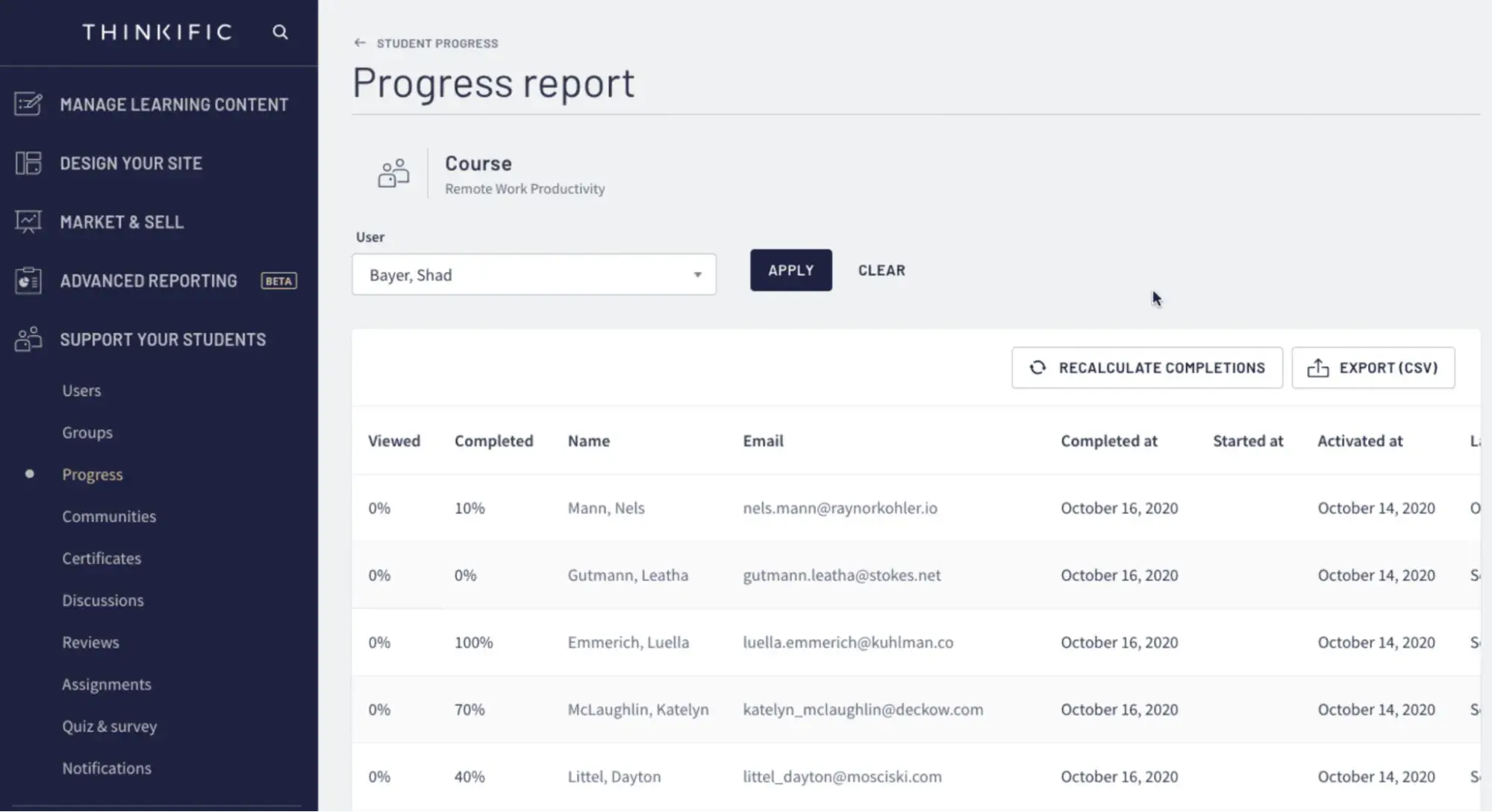
Task: Click the Communities menu item in sidebar
Action: [x=109, y=516]
